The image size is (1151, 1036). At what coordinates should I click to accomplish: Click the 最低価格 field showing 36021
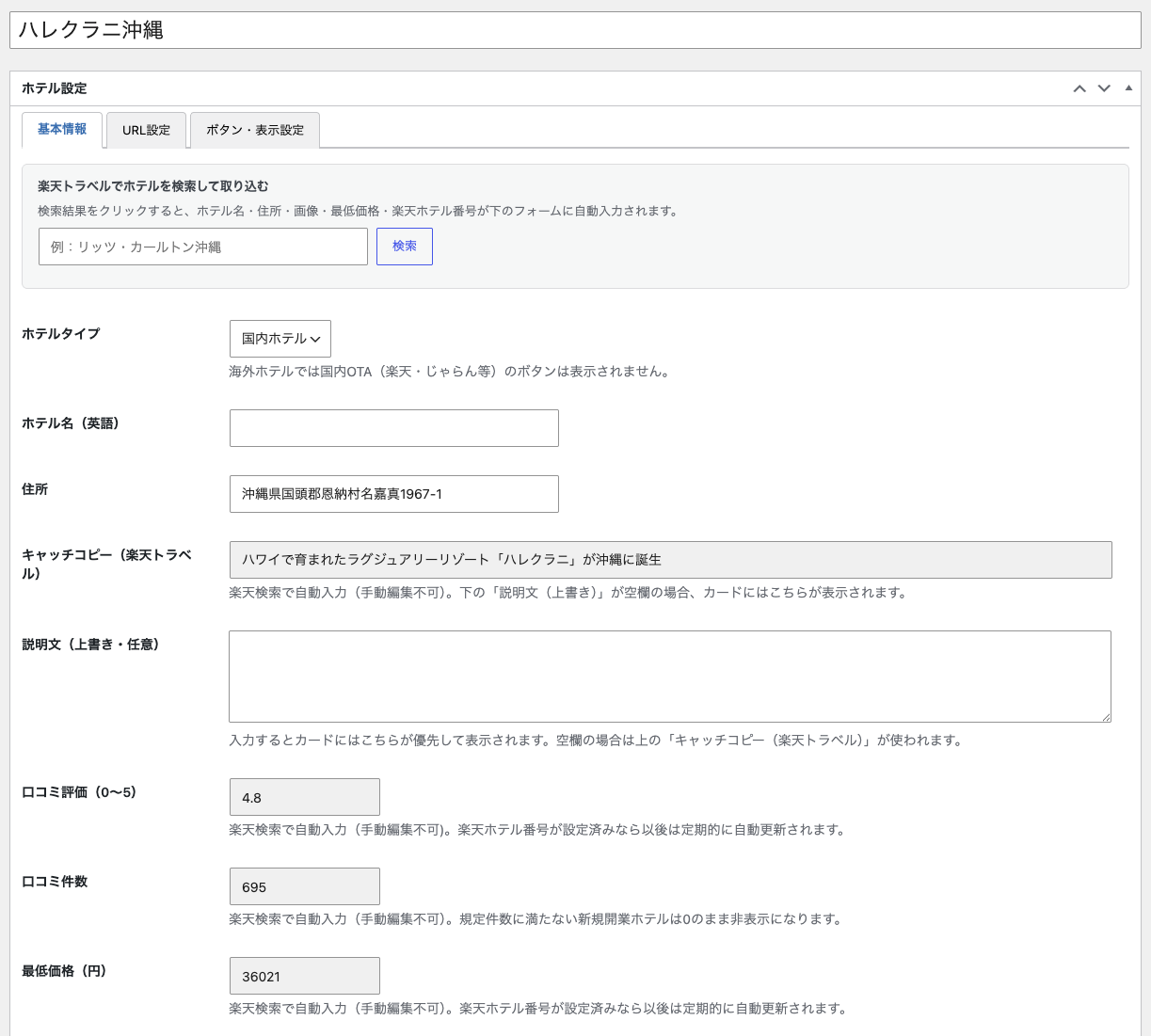point(305,976)
